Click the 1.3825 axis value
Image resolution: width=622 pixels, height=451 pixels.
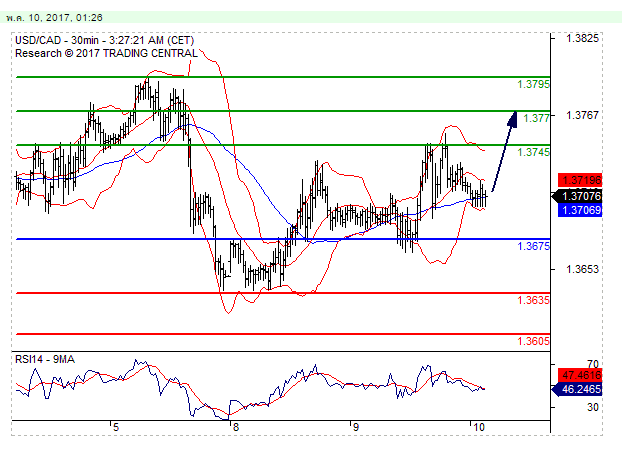click(582, 38)
